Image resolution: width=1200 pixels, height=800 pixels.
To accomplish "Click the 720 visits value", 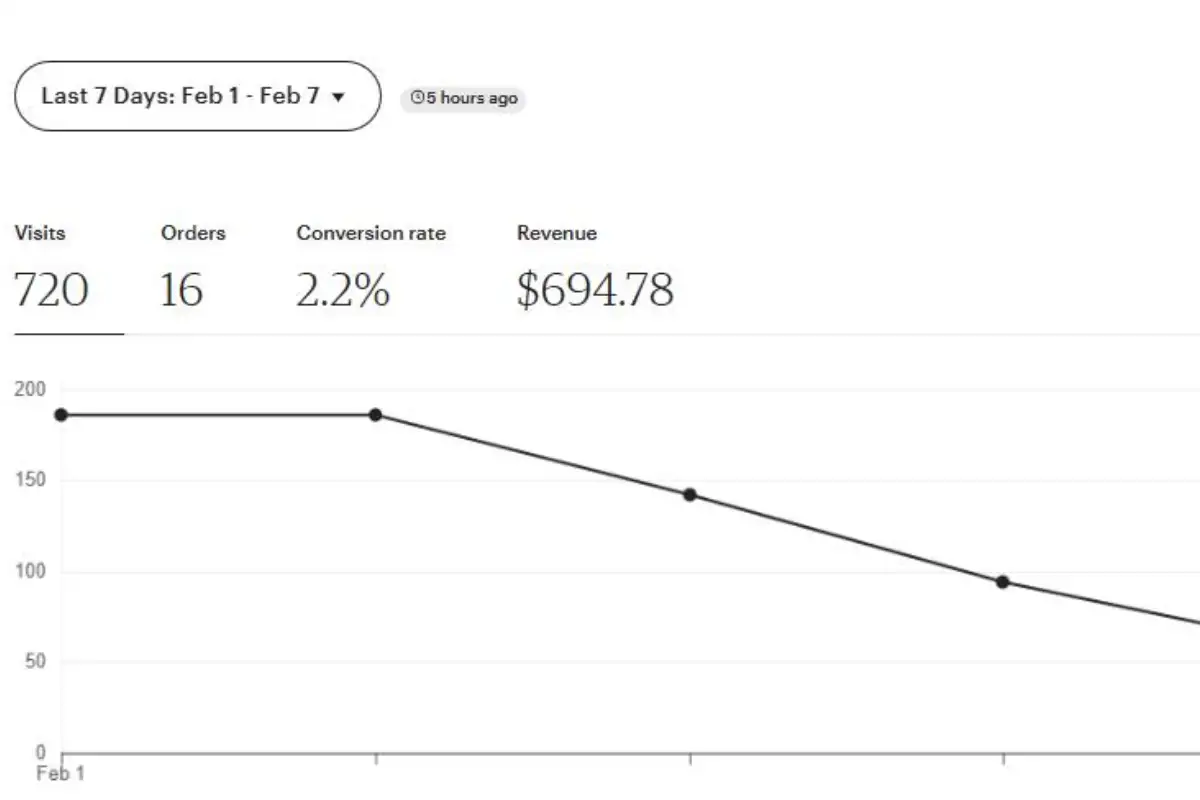I will click(51, 291).
